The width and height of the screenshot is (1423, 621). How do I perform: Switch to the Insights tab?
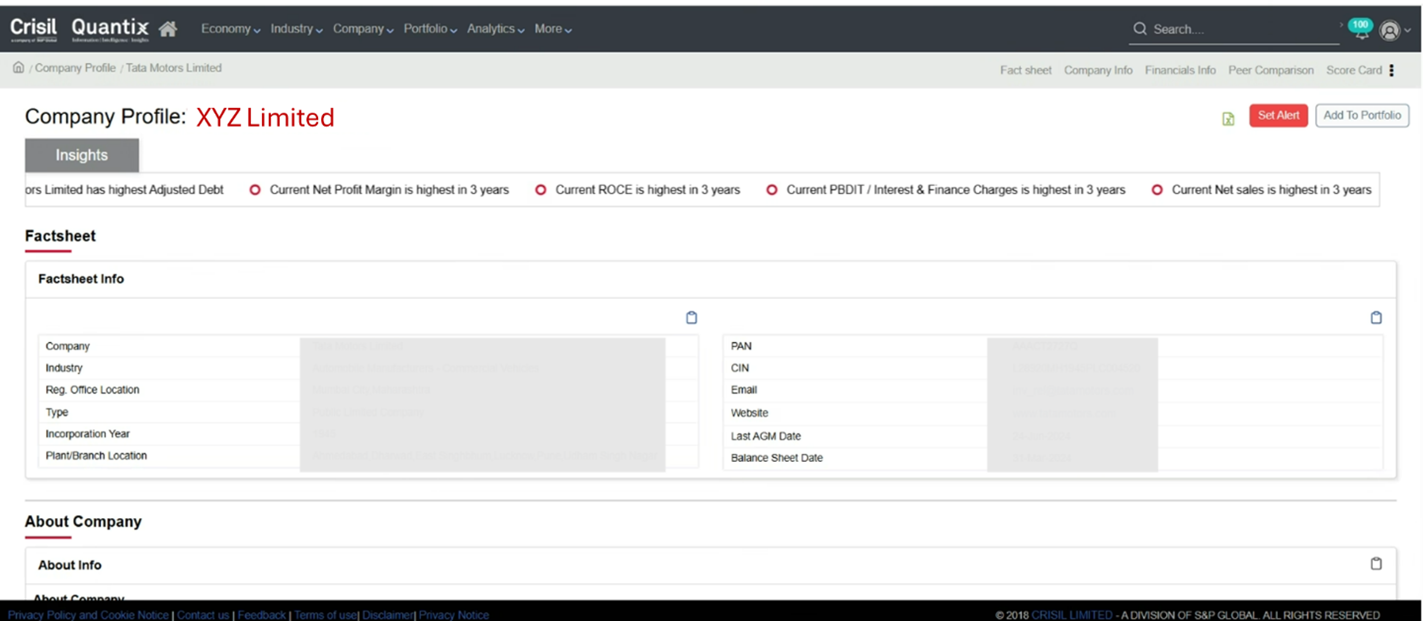[x=82, y=155]
